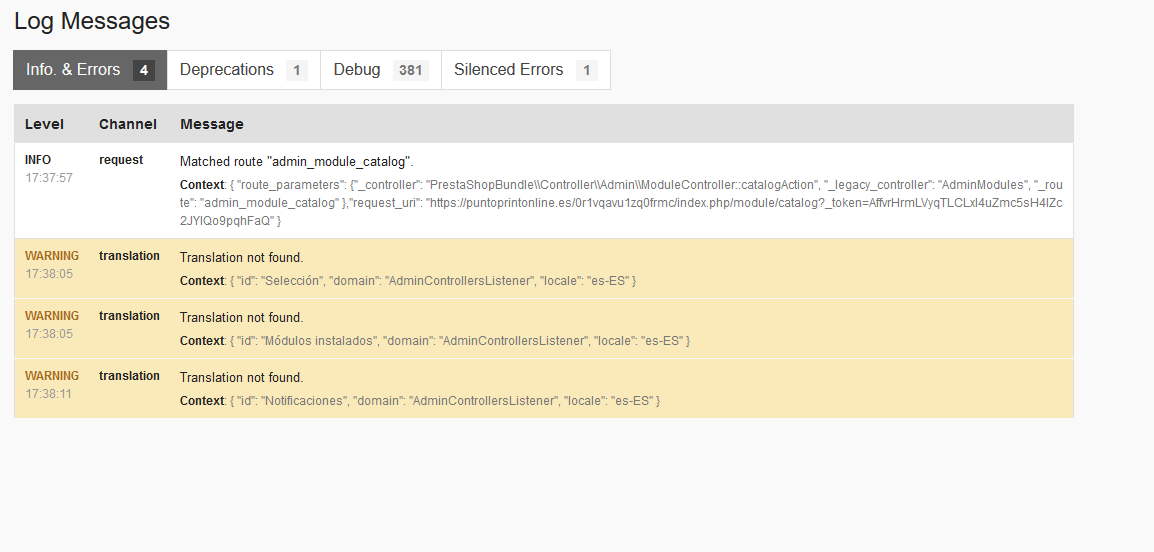This screenshot has height=552, width=1154.
Task: Click the Level column header
Action: [x=44, y=124]
